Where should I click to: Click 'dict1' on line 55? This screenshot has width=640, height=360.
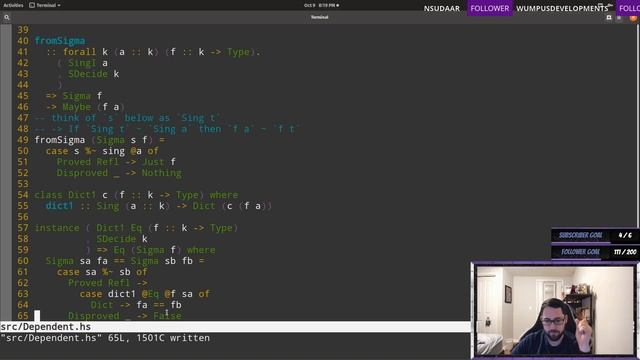click(x=60, y=206)
